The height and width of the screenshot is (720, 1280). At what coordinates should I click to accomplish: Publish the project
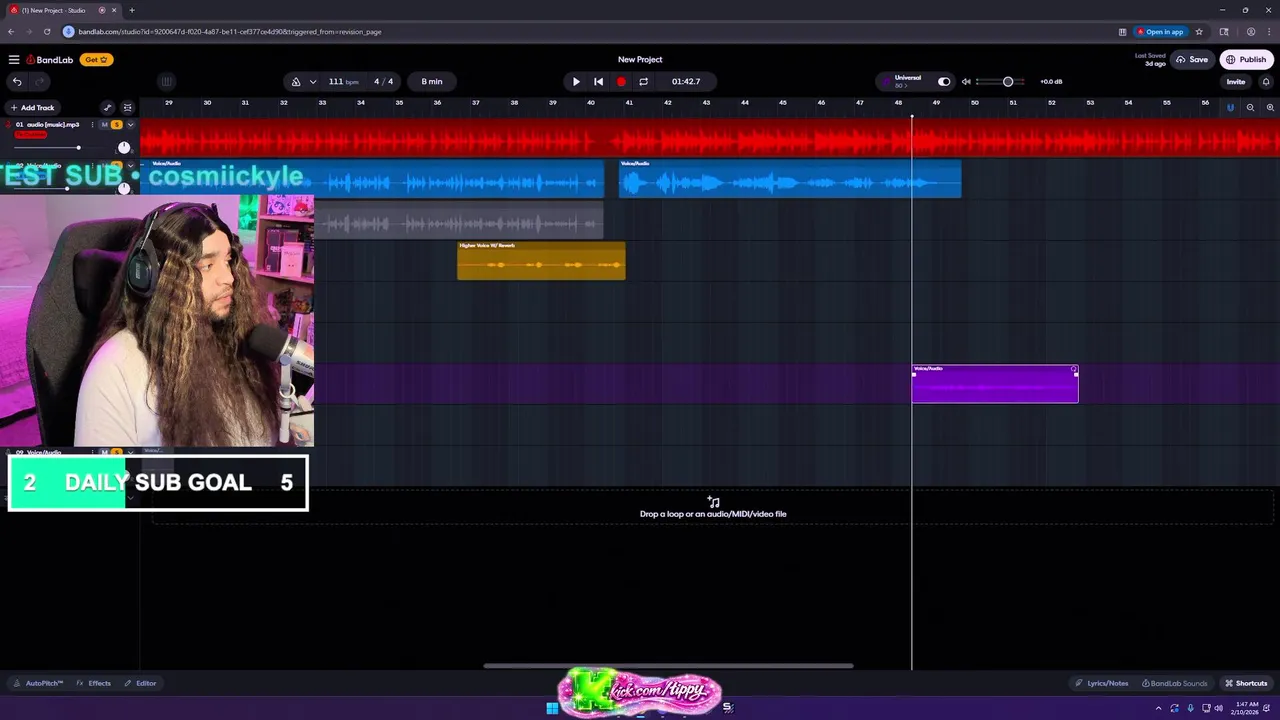point(1246,60)
